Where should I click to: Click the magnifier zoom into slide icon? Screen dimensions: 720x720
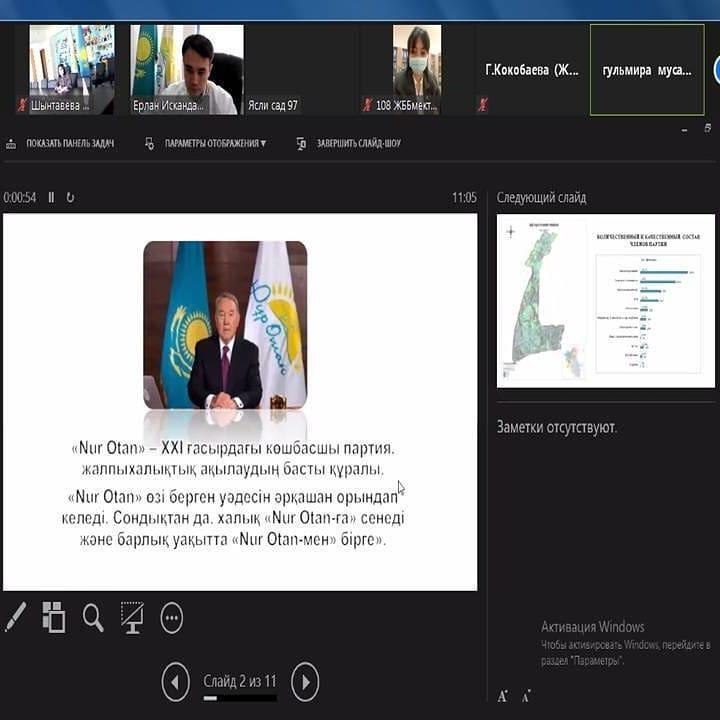(93, 618)
